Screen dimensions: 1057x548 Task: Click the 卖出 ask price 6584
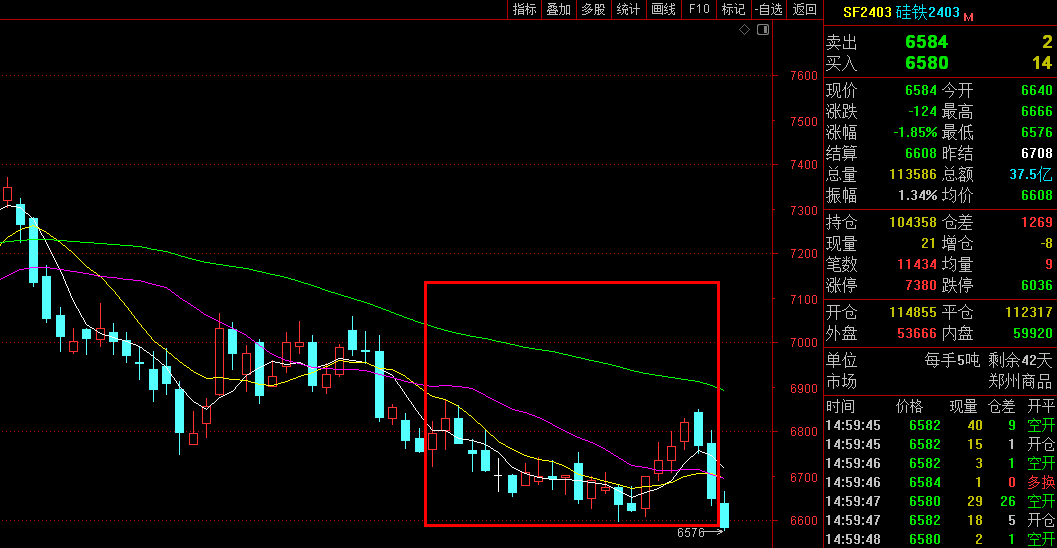[926, 42]
